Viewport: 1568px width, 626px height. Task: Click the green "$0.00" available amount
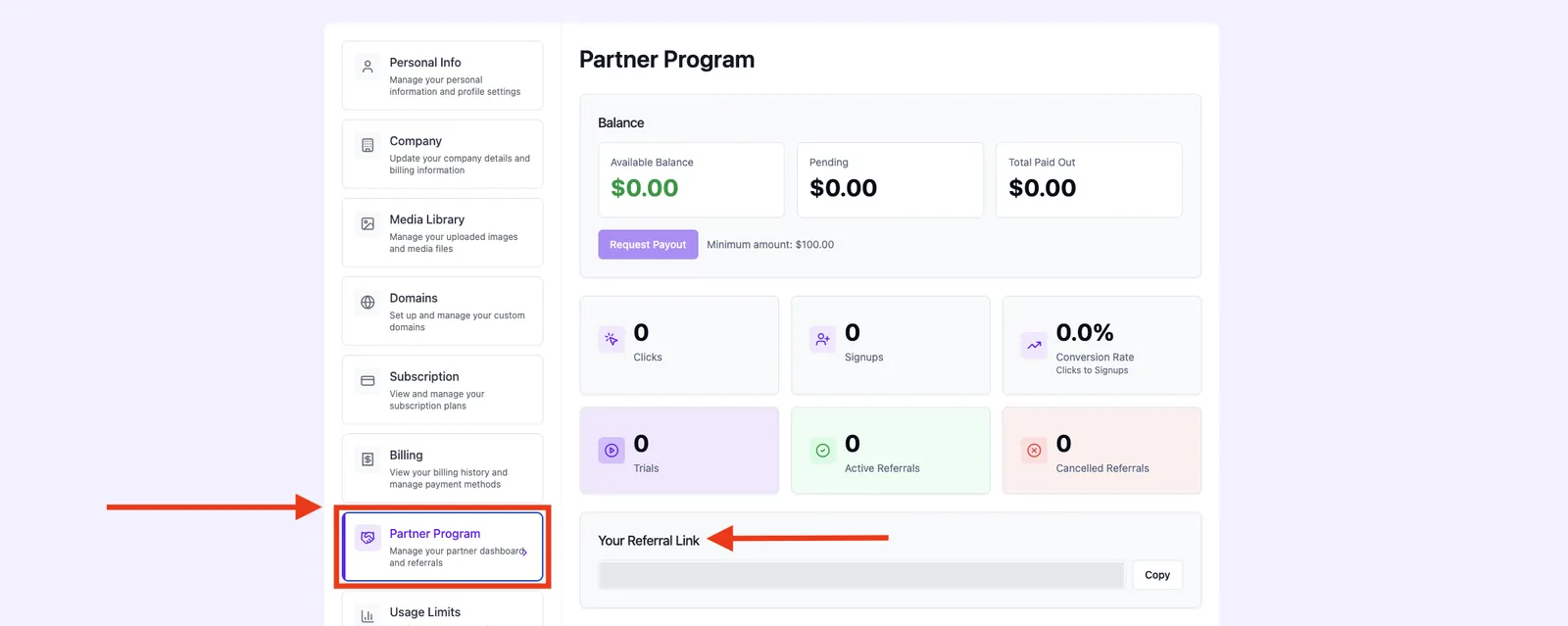644,188
